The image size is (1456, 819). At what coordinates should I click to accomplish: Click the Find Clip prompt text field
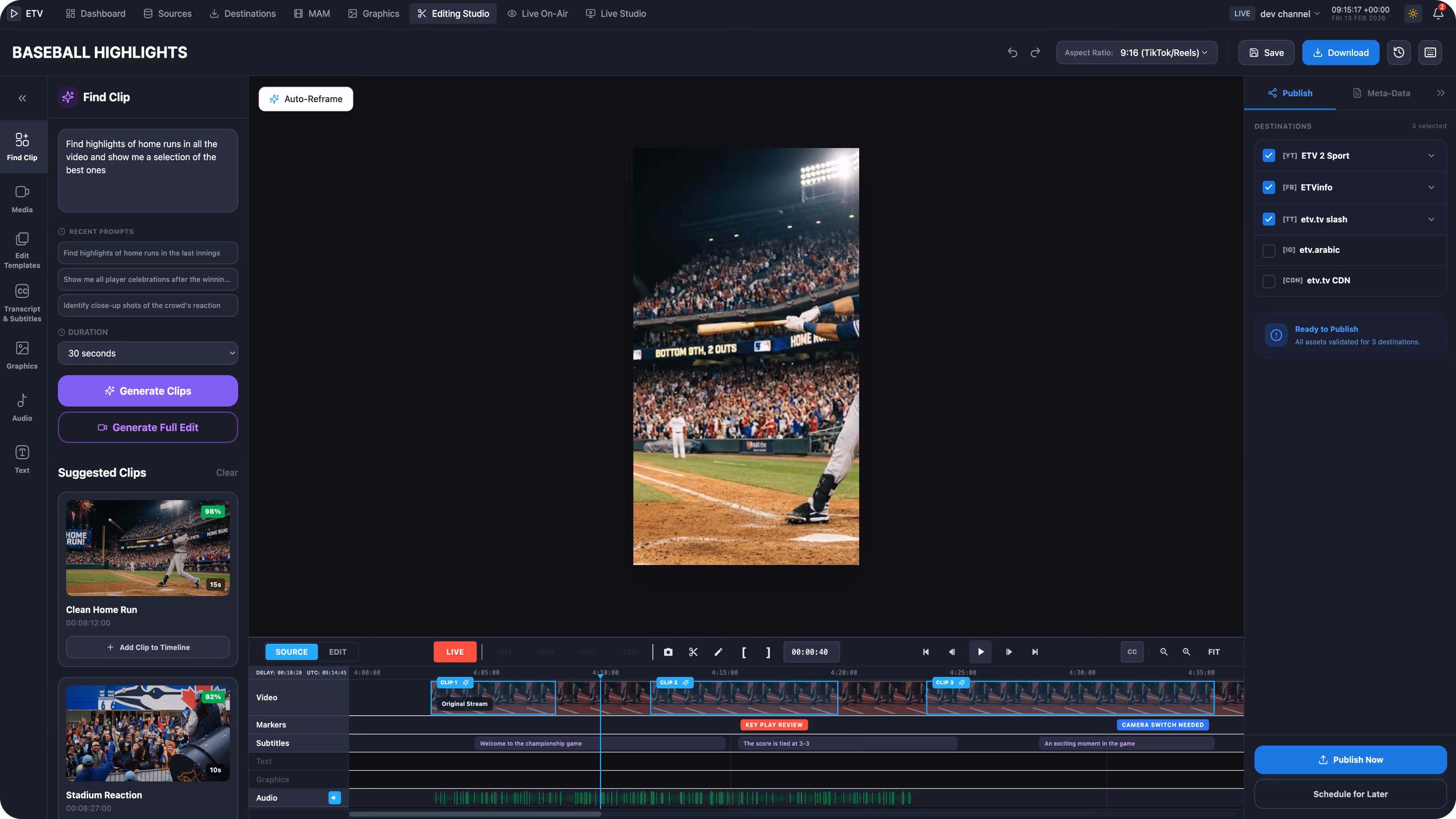(x=148, y=171)
